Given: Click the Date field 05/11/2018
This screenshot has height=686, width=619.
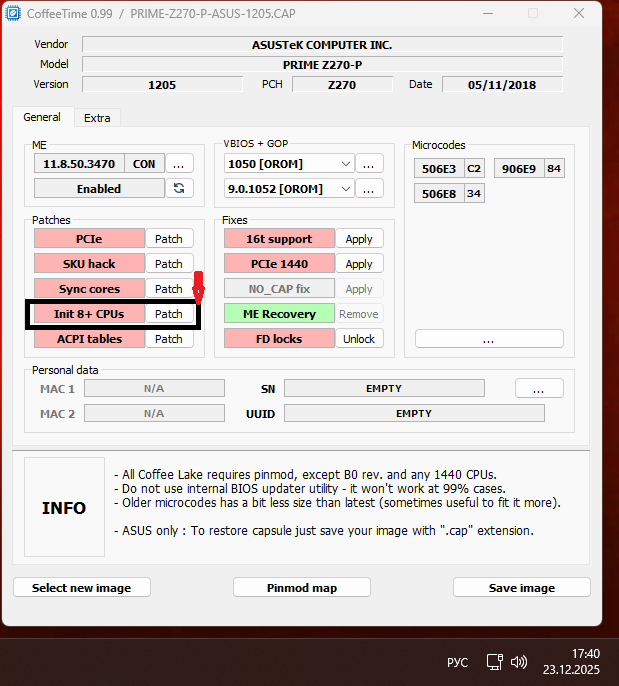Looking at the screenshot, I should click(502, 84).
